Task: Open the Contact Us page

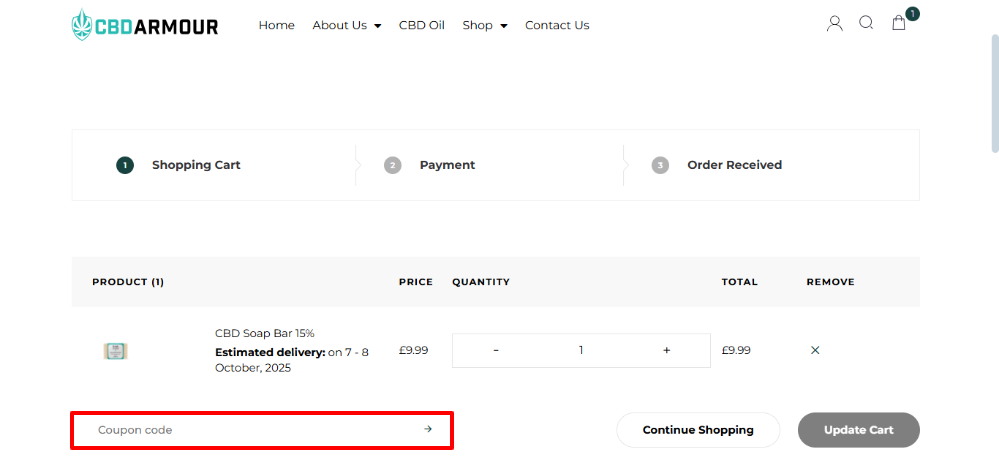Action: (557, 25)
